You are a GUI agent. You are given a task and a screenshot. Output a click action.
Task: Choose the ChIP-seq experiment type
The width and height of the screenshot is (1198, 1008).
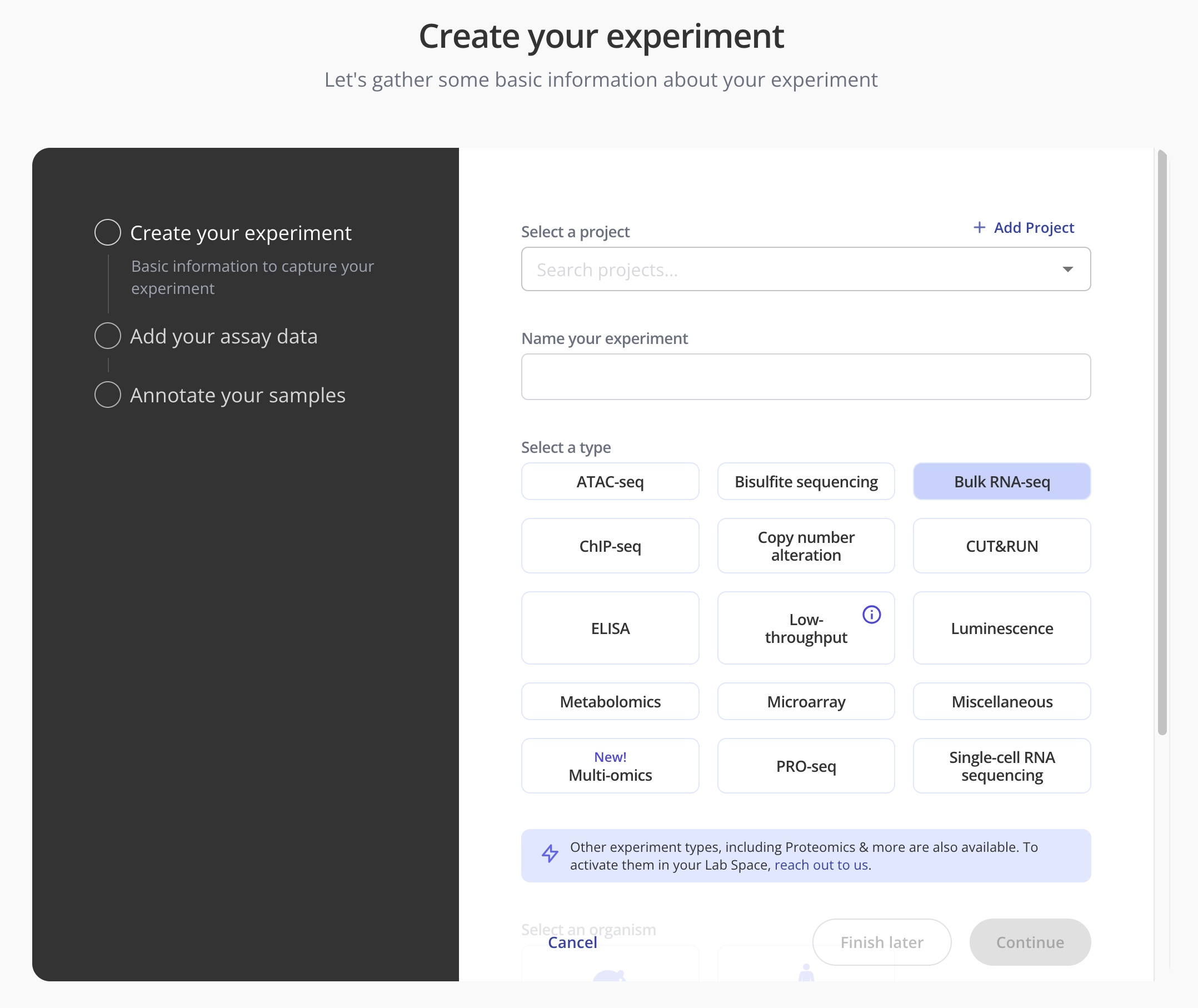[610, 546]
